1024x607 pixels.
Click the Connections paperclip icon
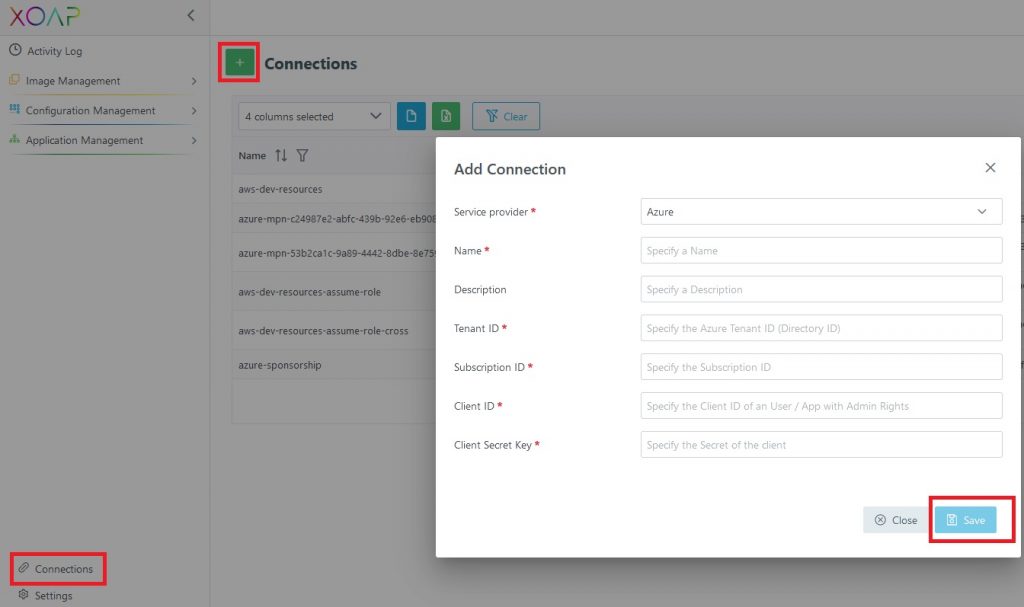pos(24,567)
